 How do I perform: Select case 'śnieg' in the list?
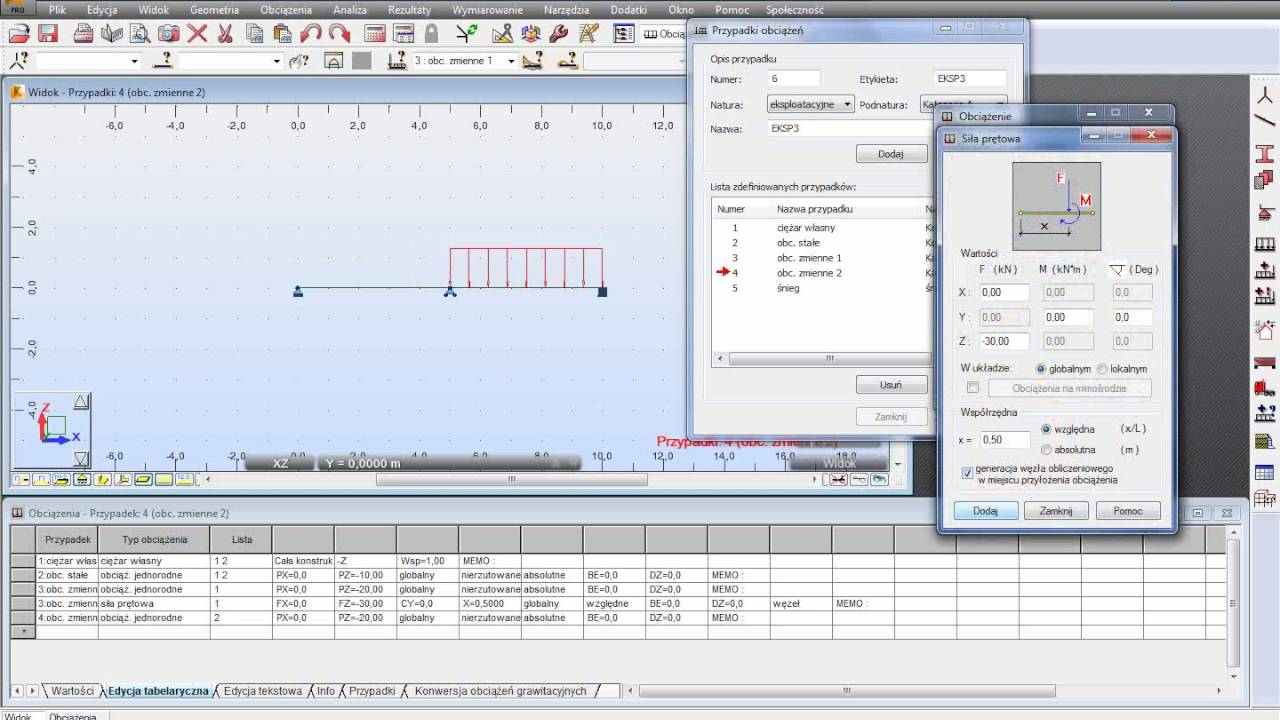[x=788, y=288]
